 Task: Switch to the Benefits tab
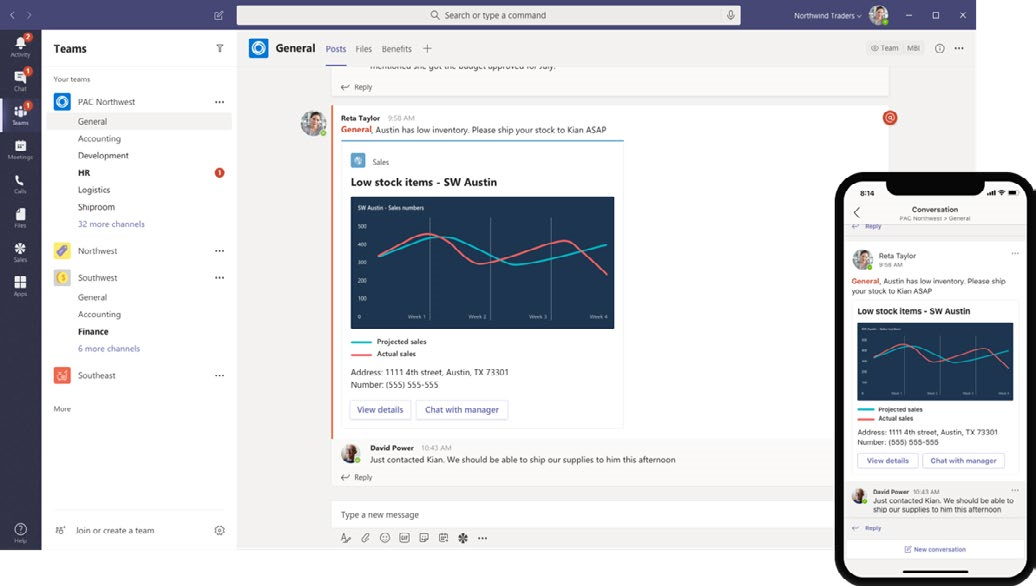pos(396,49)
